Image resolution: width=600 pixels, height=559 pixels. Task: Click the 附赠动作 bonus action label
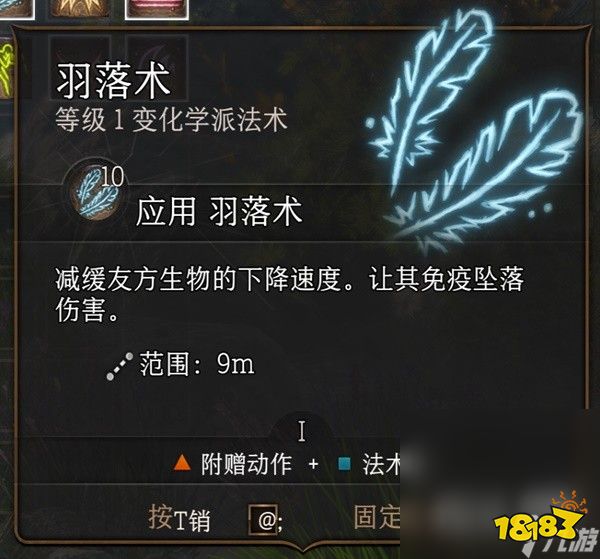246,464
